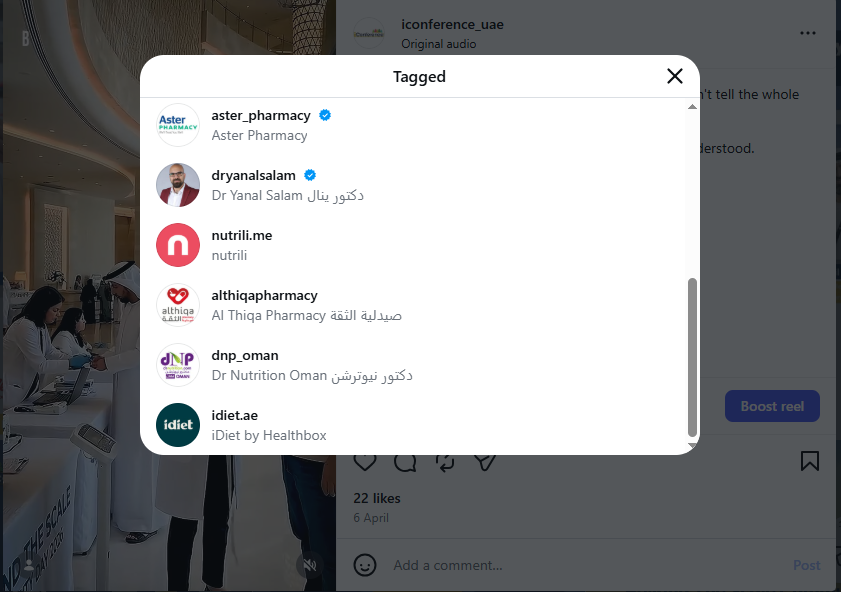Open the three-dot options menu
This screenshot has width=841, height=592.
807,33
